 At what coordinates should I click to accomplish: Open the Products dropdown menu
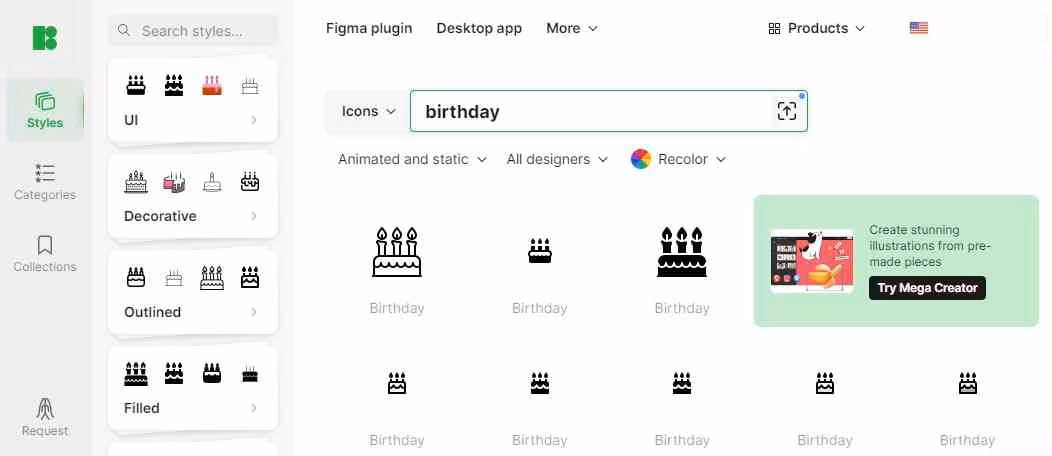pyautogui.click(x=816, y=28)
